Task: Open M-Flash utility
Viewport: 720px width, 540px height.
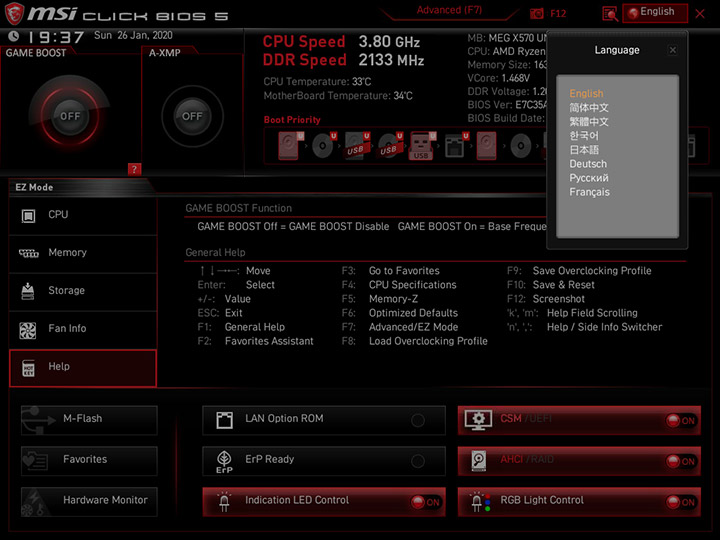Action: tap(89, 420)
